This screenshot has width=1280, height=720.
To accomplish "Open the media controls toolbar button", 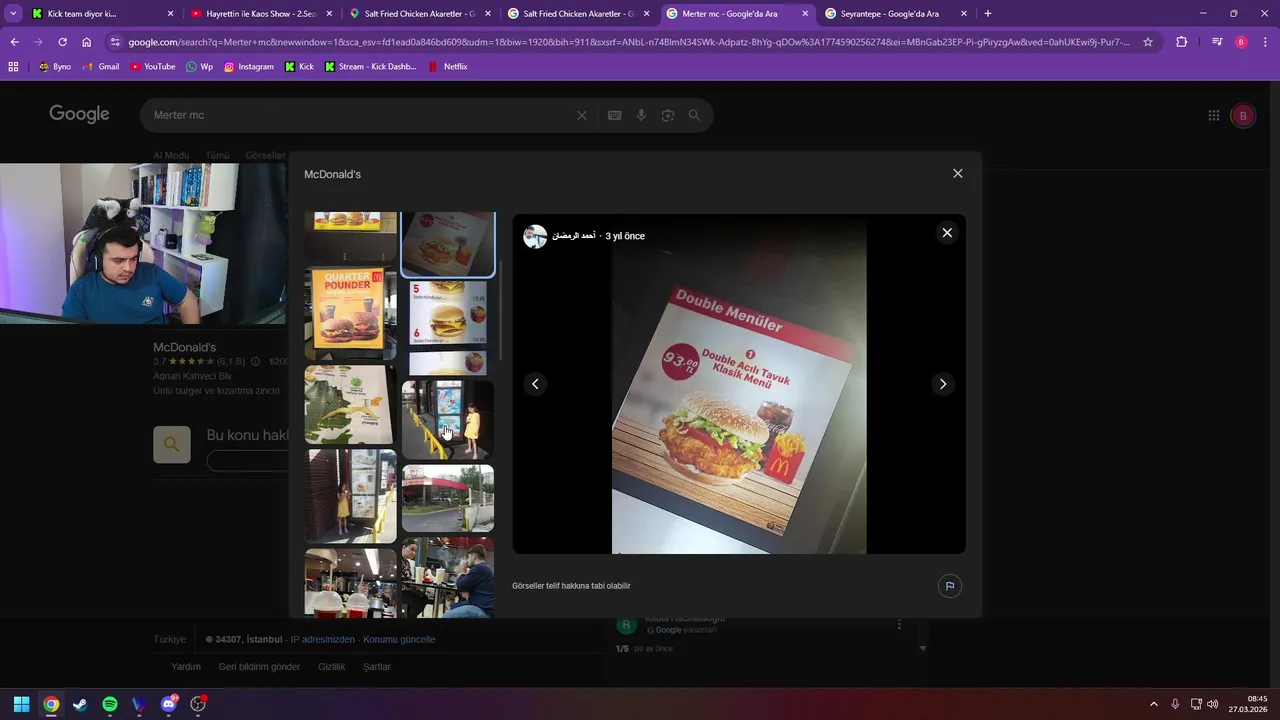I will pyautogui.click(x=1217, y=42).
